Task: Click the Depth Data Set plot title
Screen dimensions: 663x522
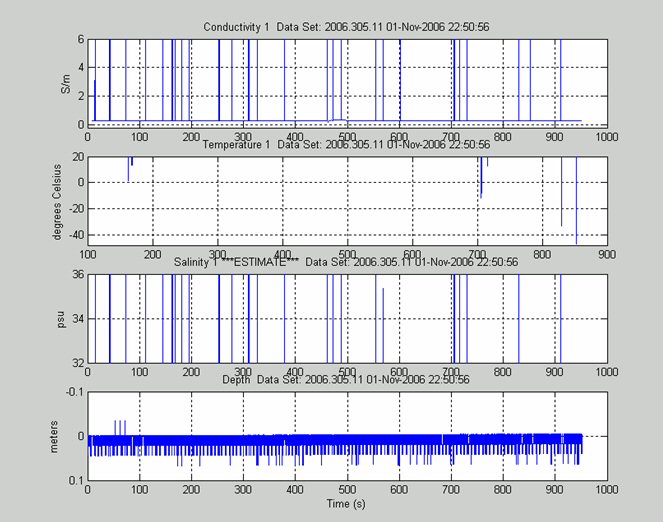Action: click(x=346, y=380)
